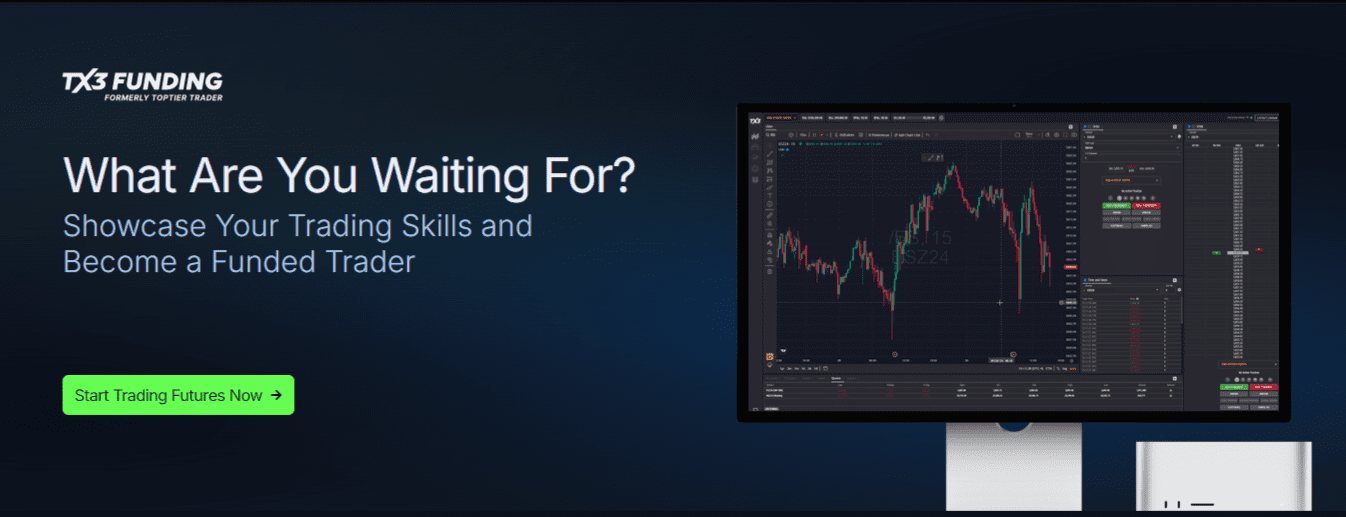Click the Indicators button in chart toolbar
Viewport: 1346px width, 517px height.
pos(846,134)
